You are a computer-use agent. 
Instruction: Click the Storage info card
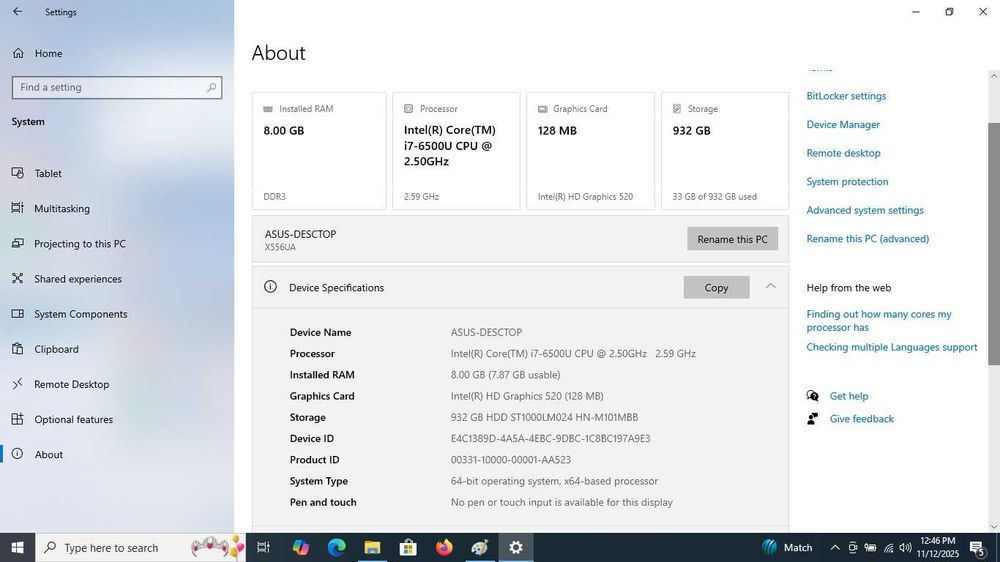coord(724,151)
